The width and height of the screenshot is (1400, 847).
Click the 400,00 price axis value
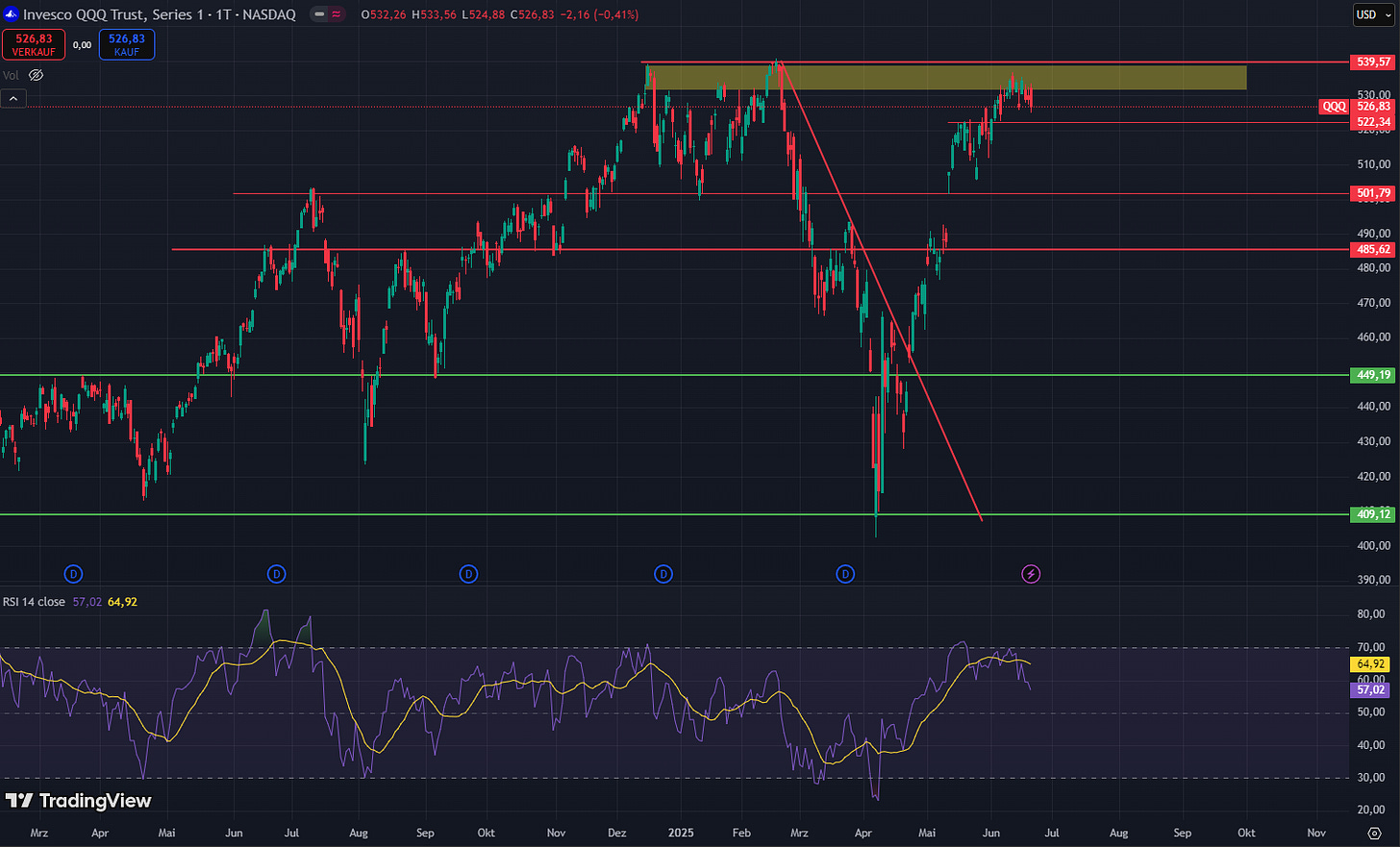[x=1373, y=545]
